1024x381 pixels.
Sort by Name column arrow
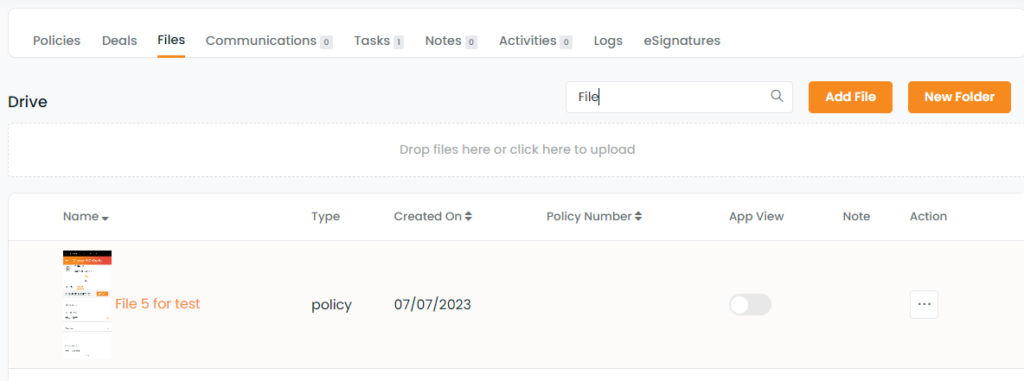point(105,218)
